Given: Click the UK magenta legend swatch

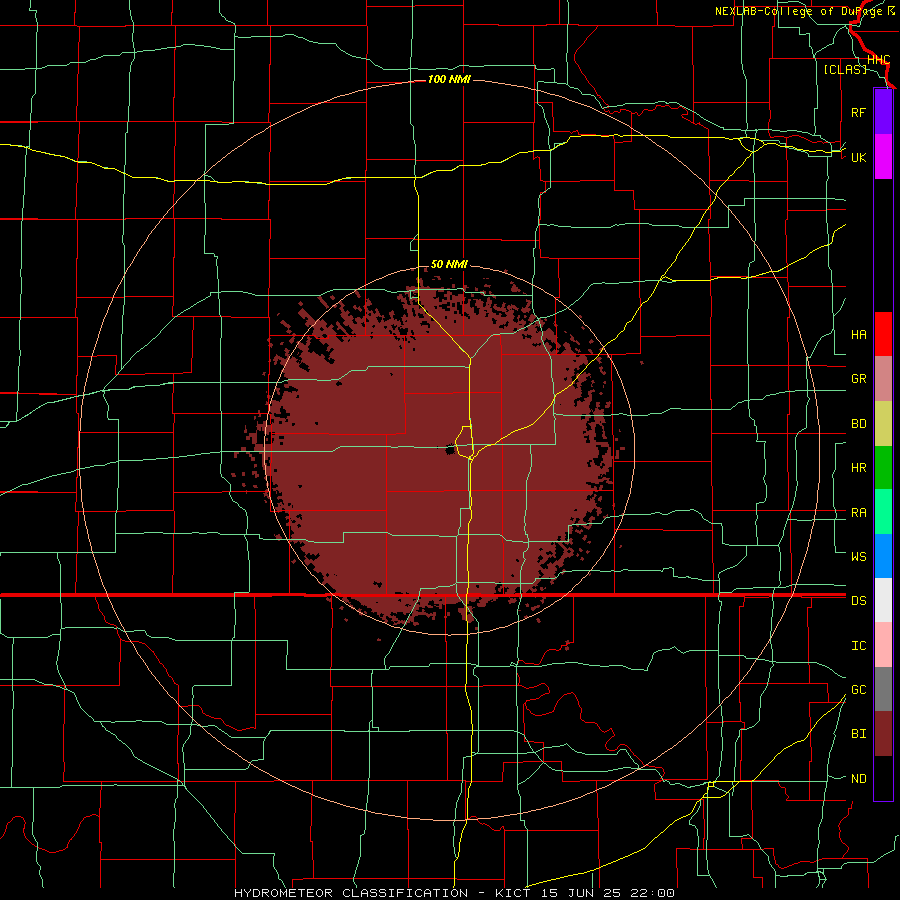Looking at the screenshot, I should (883, 157).
